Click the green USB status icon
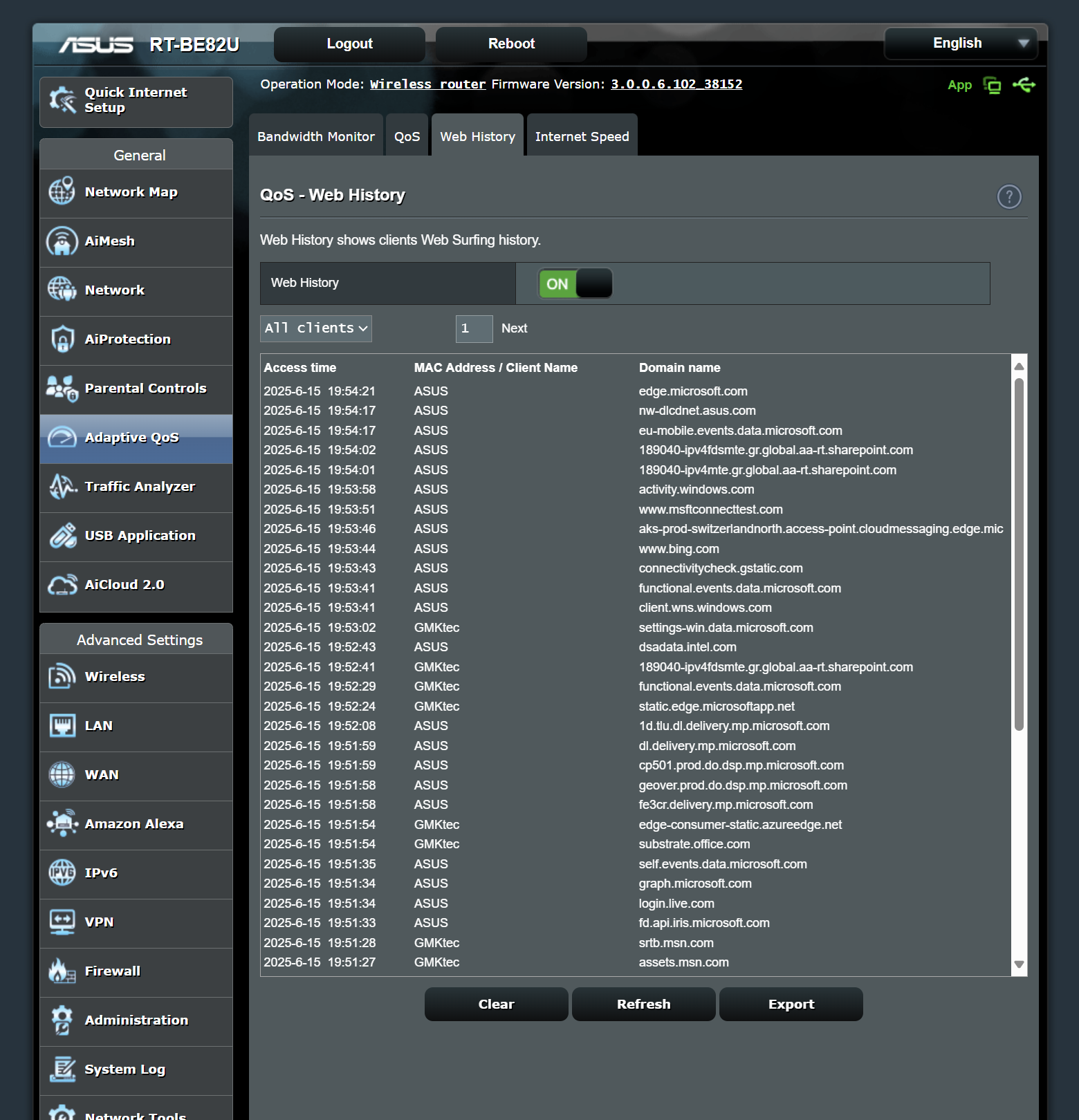 [x=1024, y=84]
